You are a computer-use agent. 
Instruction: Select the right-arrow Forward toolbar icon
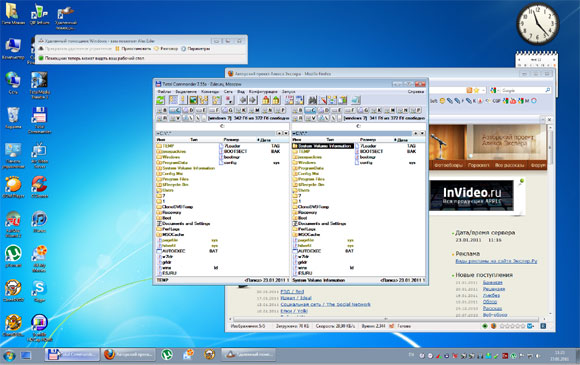pos(253,100)
